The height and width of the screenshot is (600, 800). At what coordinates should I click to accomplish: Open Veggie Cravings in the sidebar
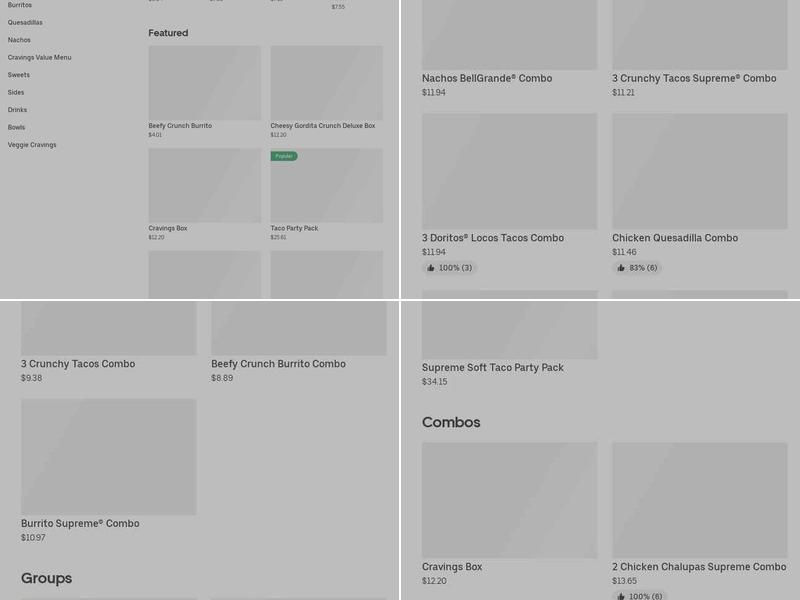pyautogui.click(x=32, y=145)
